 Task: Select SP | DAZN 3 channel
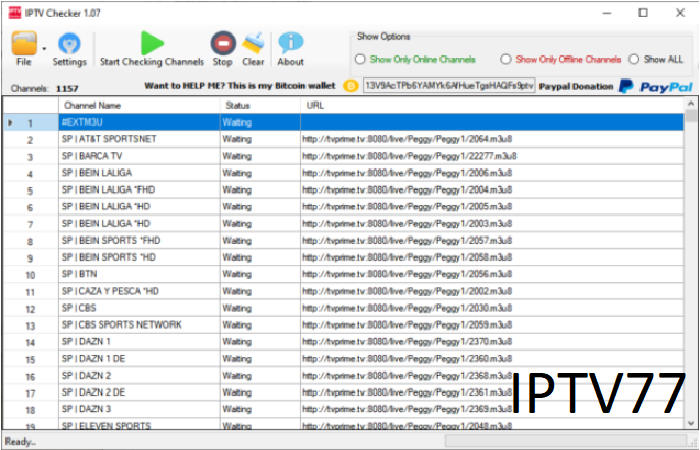(x=139, y=409)
